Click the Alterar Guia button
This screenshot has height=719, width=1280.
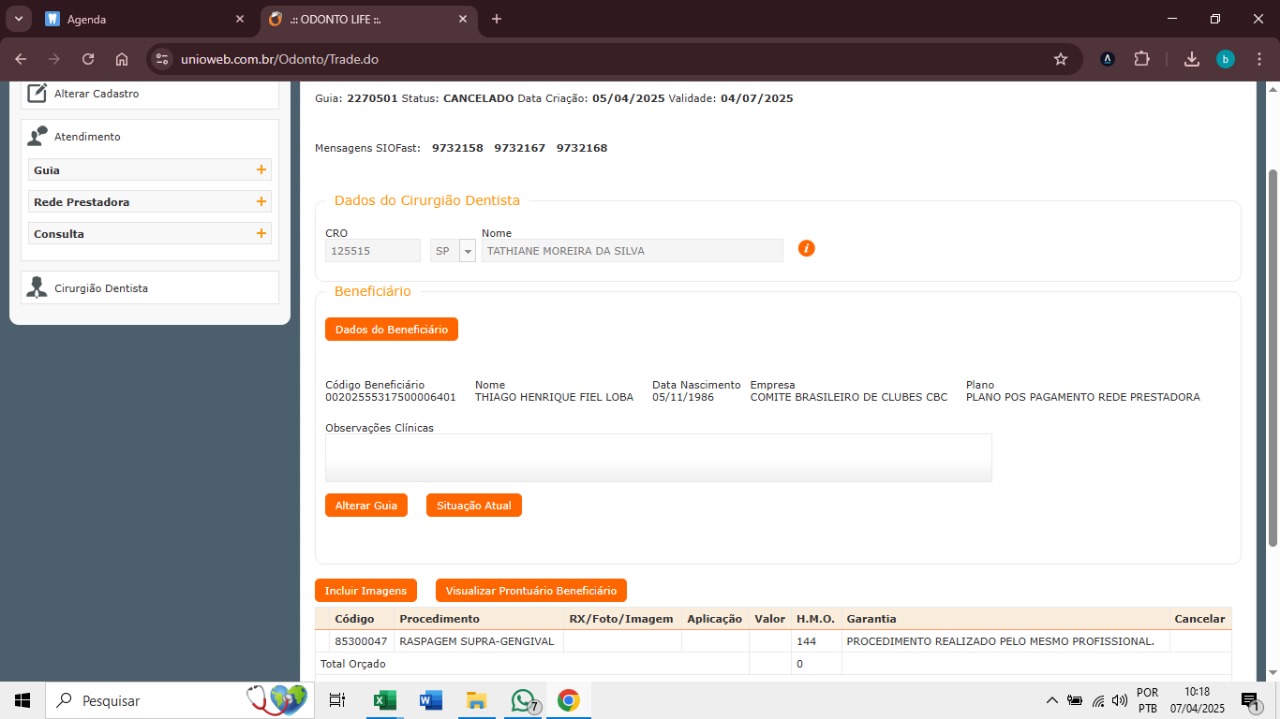[366, 506]
